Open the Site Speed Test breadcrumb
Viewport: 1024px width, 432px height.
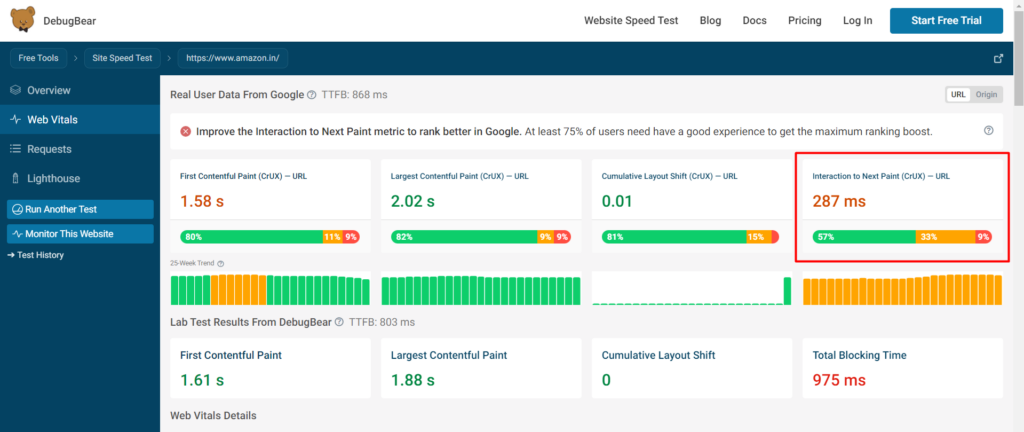[x=125, y=58]
